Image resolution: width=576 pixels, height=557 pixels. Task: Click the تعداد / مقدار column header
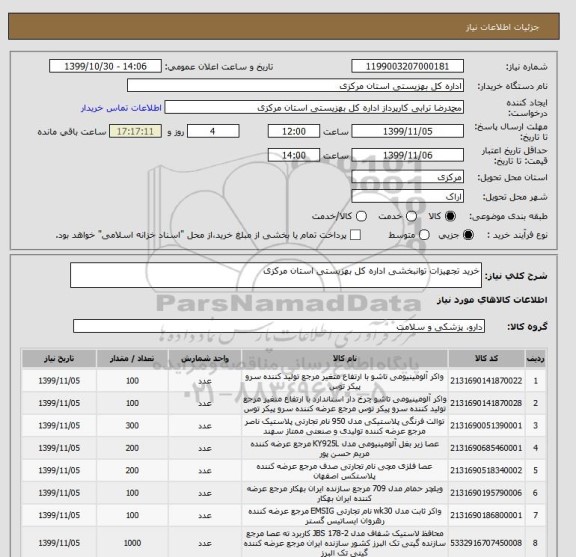[x=132, y=359]
